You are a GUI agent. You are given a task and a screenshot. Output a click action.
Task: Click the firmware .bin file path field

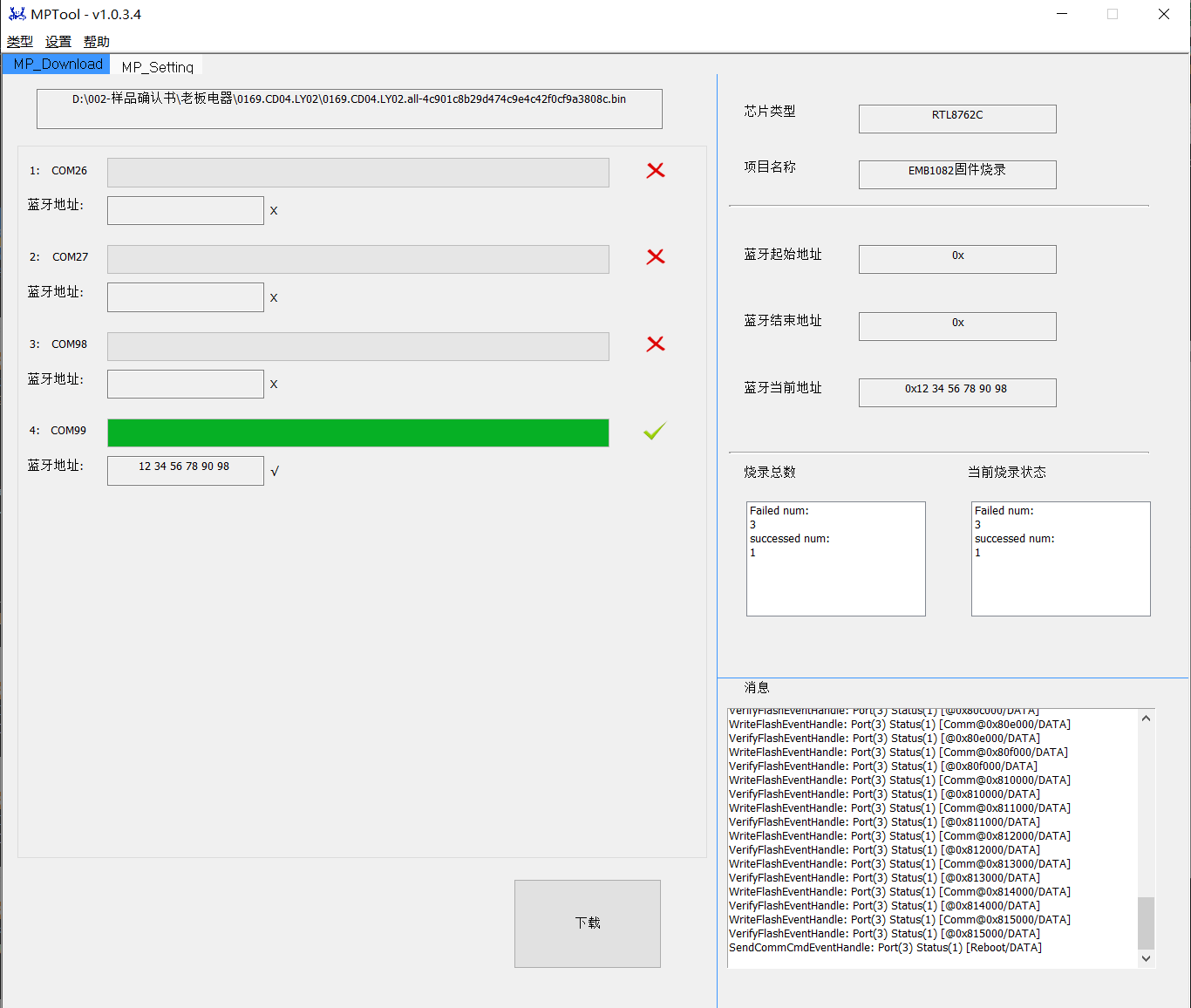click(350, 109)
